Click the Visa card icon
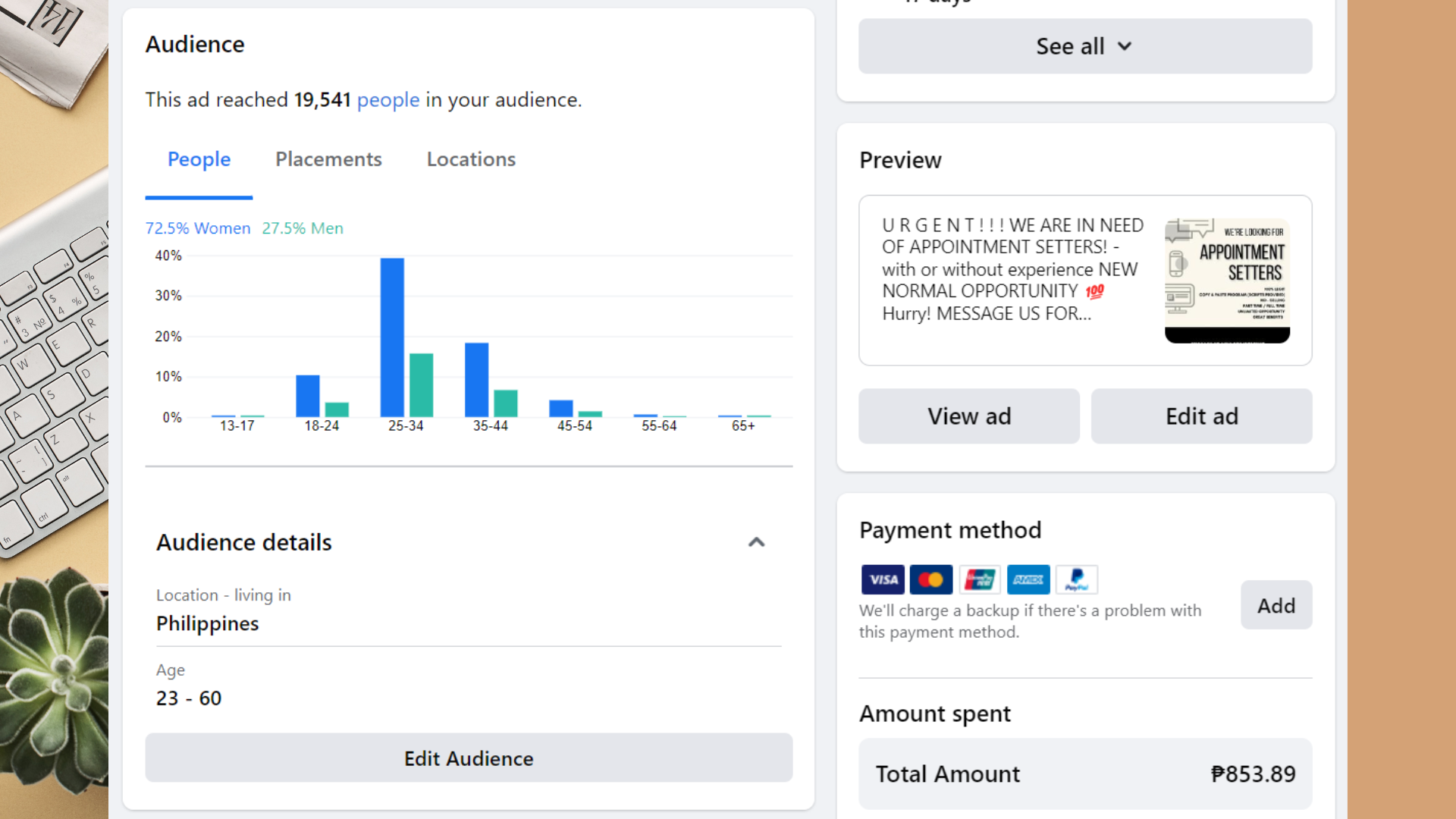The width and height of the screenshot is (1456, 819). [x=883, y=580]
